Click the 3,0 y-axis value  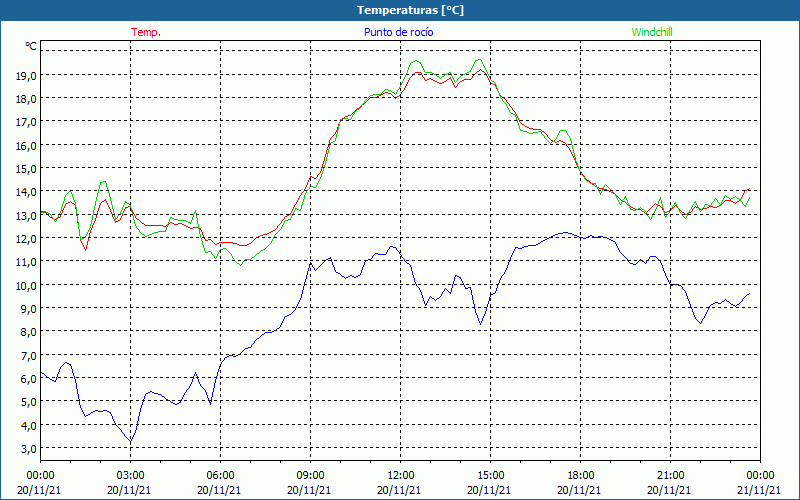coord(29,448)
